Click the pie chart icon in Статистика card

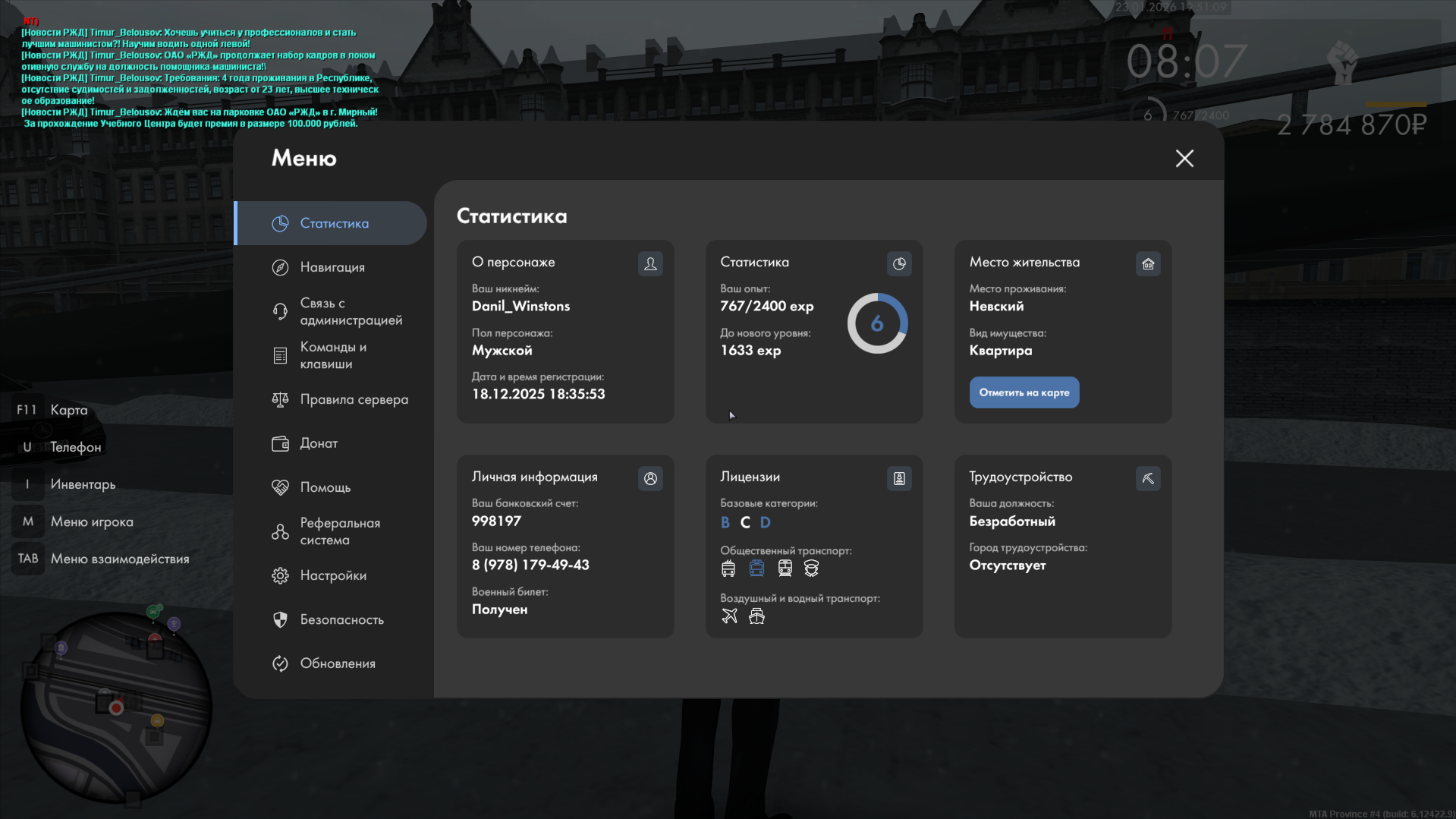(899, 263)
